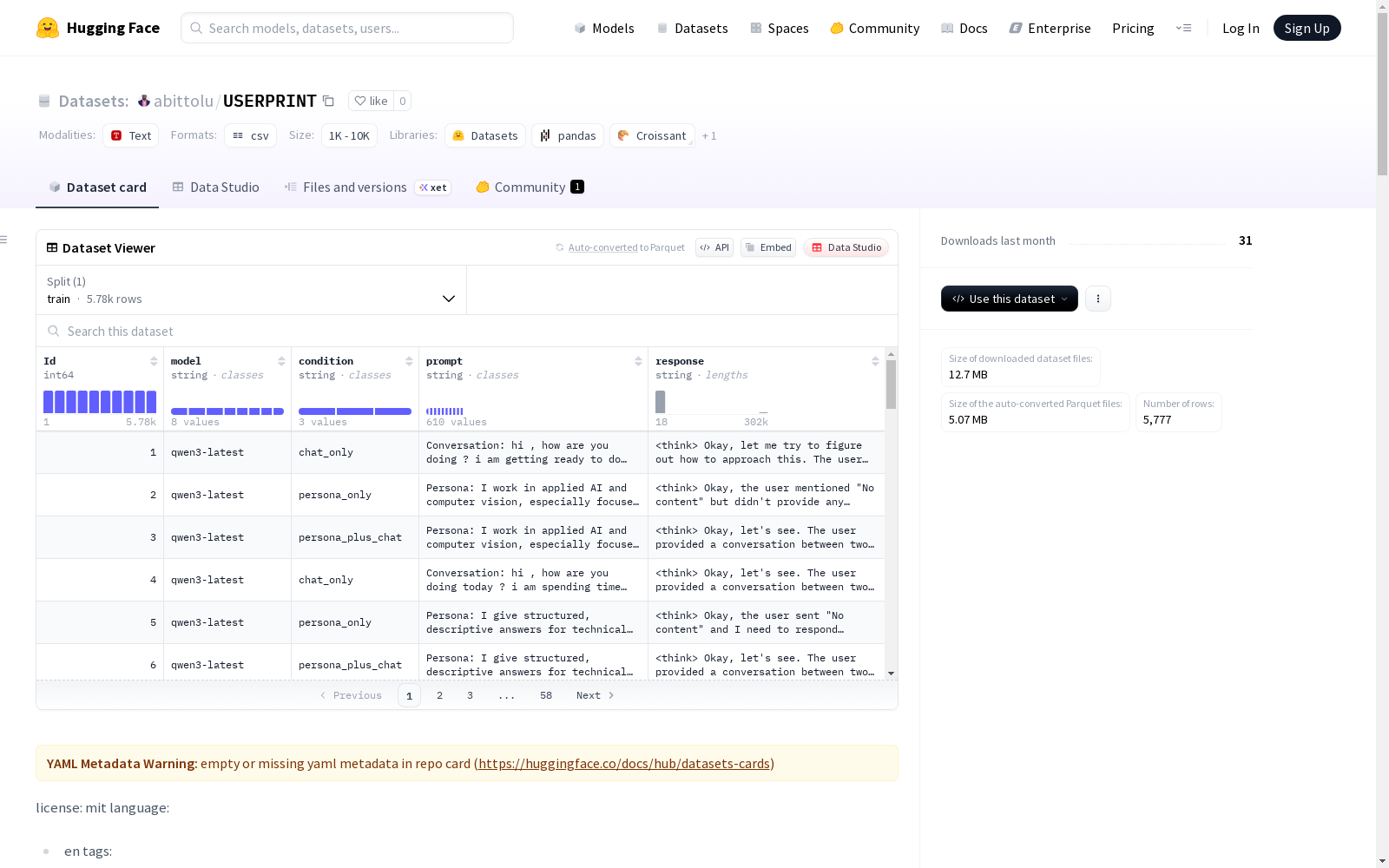This screenshot has width=1389, height=868.
Task: Sort by the condition column
Action: click(409, 361)
